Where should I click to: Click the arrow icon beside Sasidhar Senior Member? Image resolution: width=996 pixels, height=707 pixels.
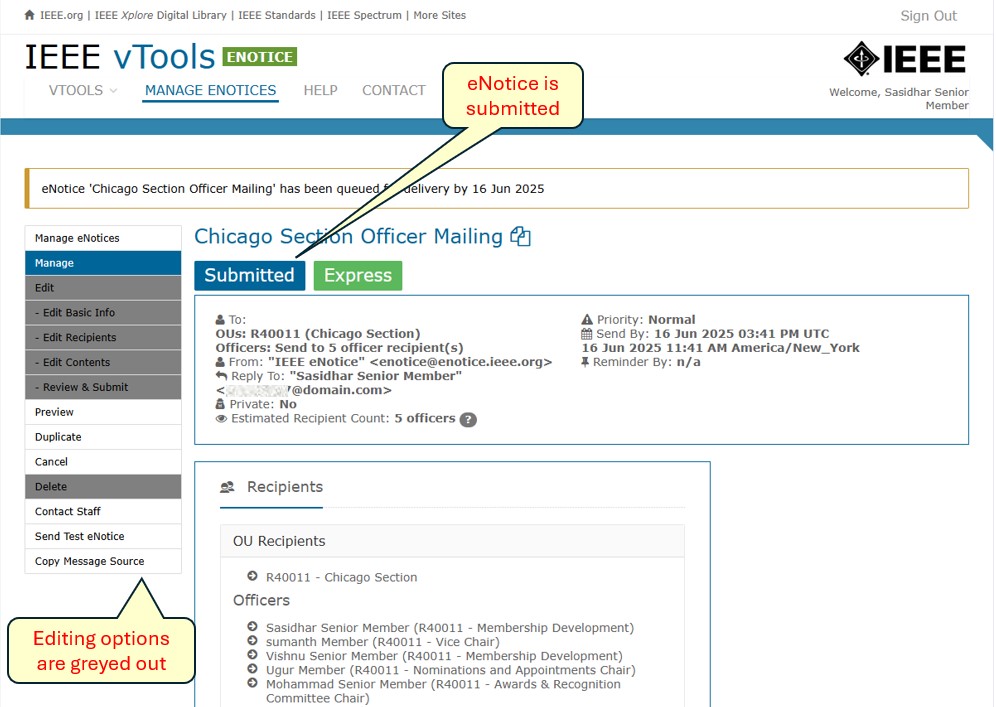tap(252, 626)
